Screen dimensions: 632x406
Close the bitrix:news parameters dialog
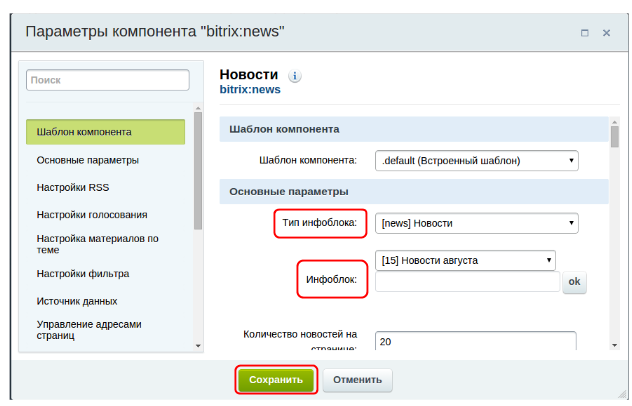tap(606, 33)
